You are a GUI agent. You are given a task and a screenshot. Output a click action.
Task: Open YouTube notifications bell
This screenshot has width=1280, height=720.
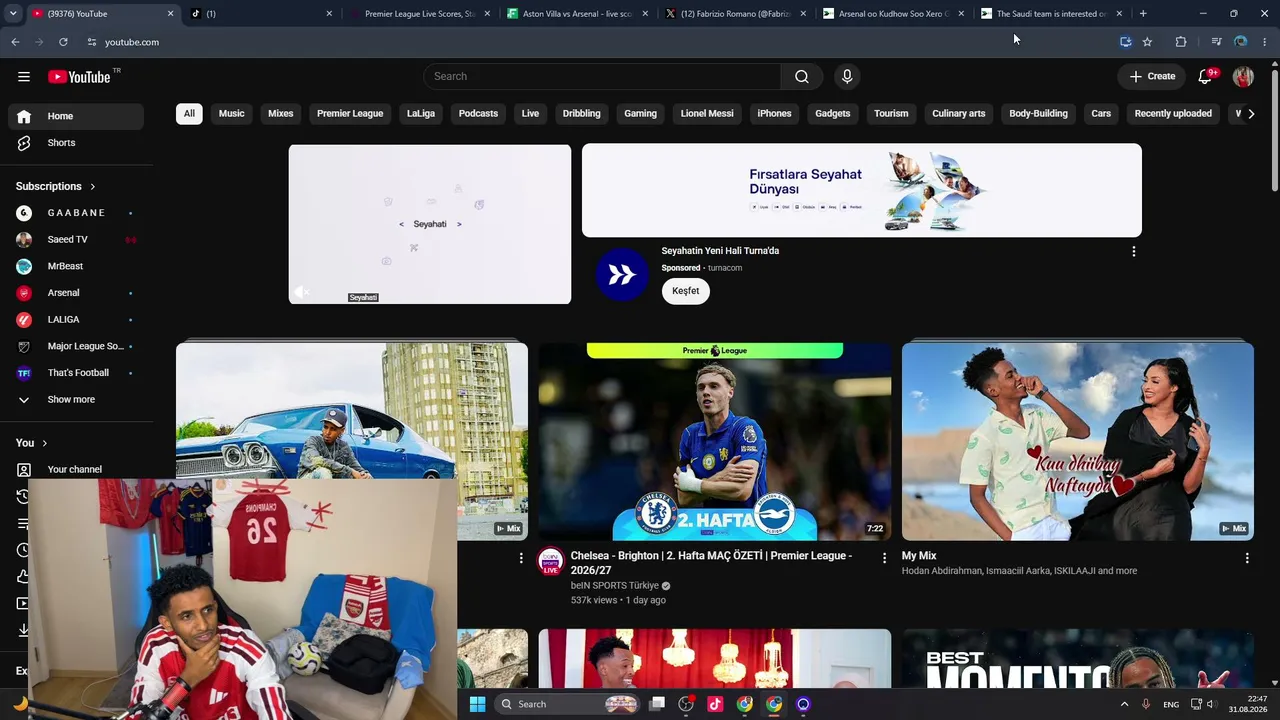(1205, 77)
